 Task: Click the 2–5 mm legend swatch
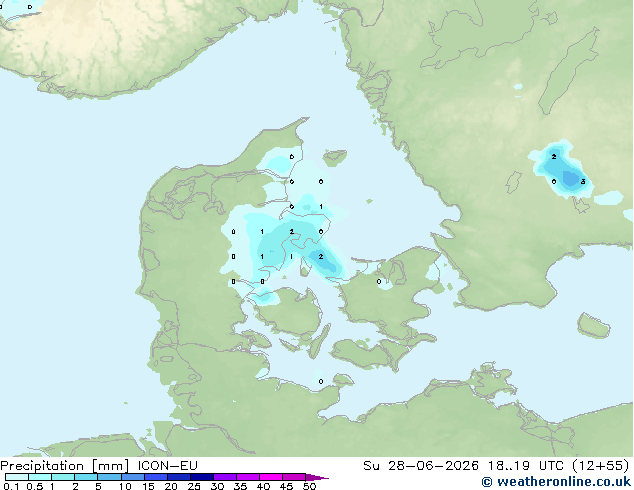(x=86, y=477)
